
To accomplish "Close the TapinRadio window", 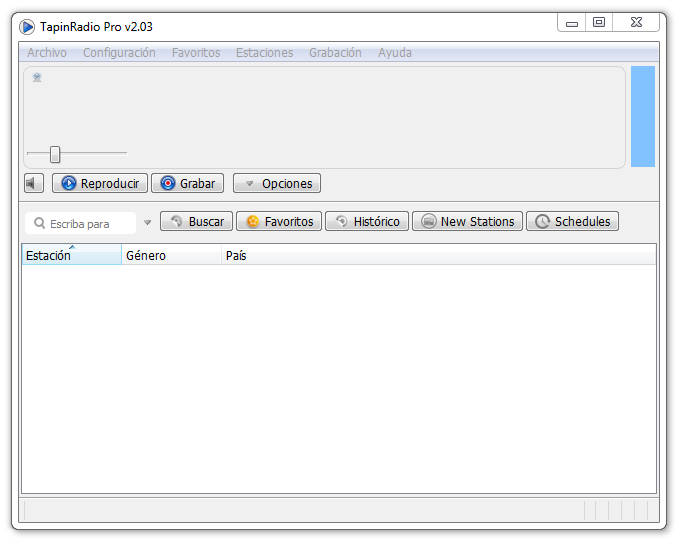I will tap(636, 23).
